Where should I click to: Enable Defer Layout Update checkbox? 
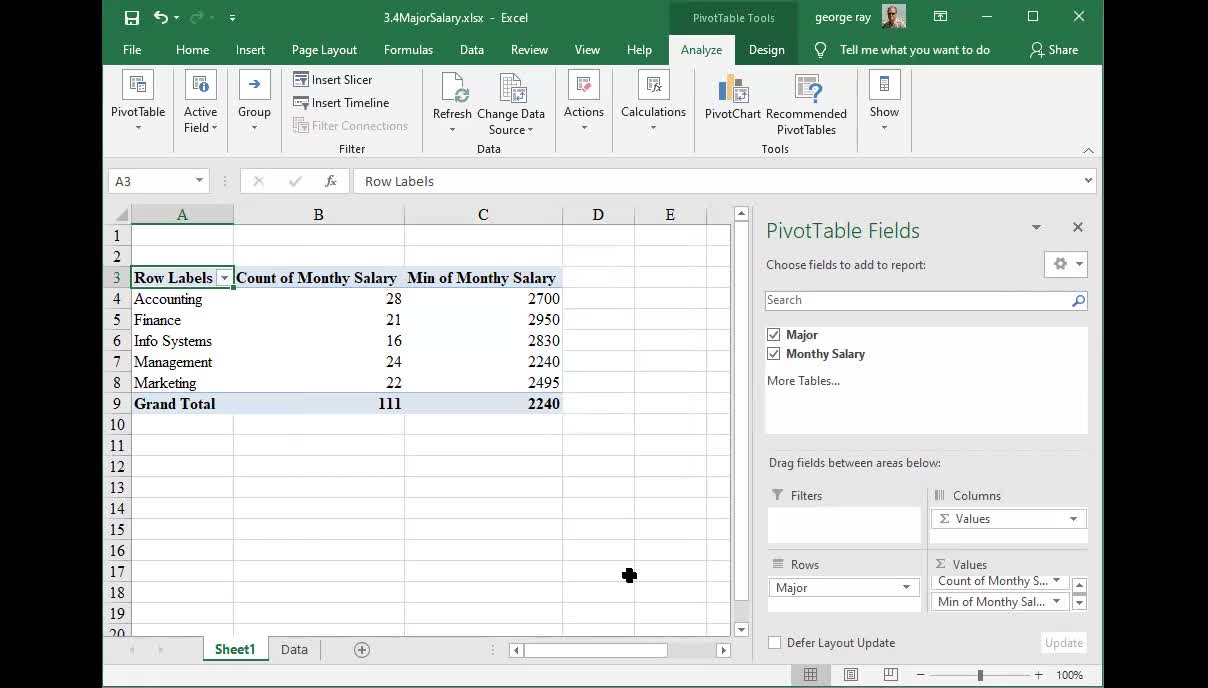coord(775,643)
